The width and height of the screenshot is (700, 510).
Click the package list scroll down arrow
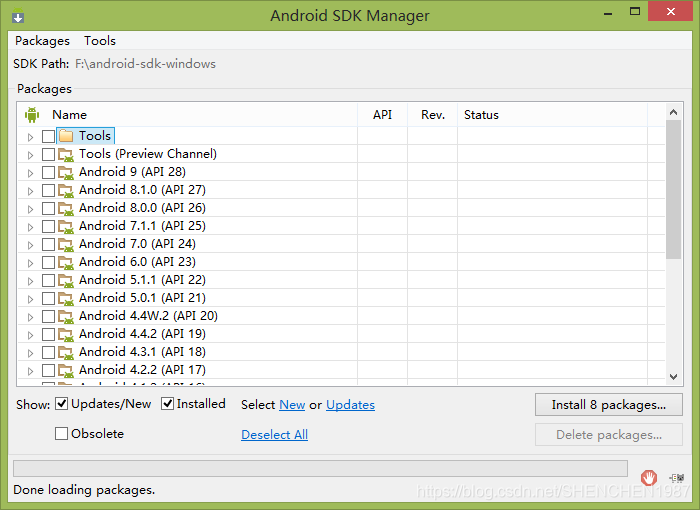coord(674,377)
